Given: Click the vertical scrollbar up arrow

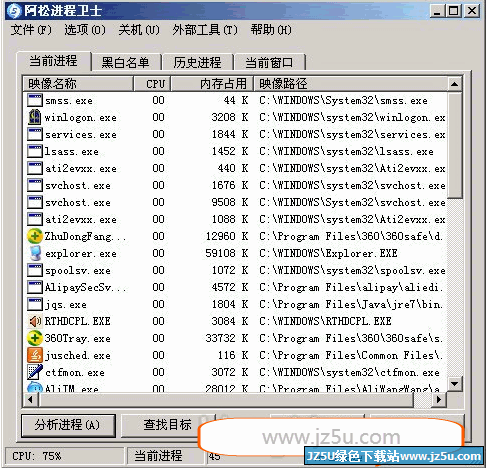Looking at the screenshot, I should coord(454,84).
